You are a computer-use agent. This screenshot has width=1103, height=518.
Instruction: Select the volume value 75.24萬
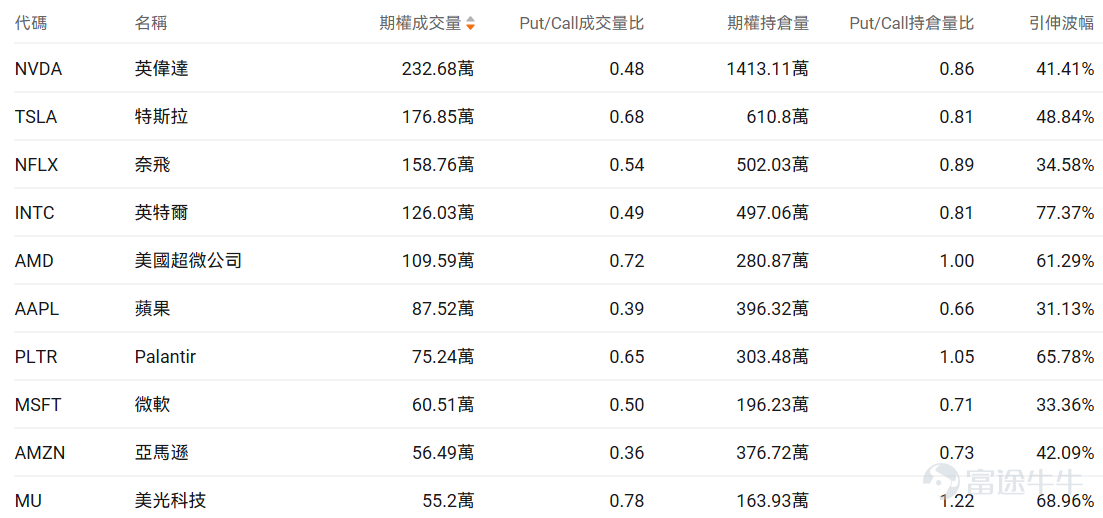click(443, 357)
